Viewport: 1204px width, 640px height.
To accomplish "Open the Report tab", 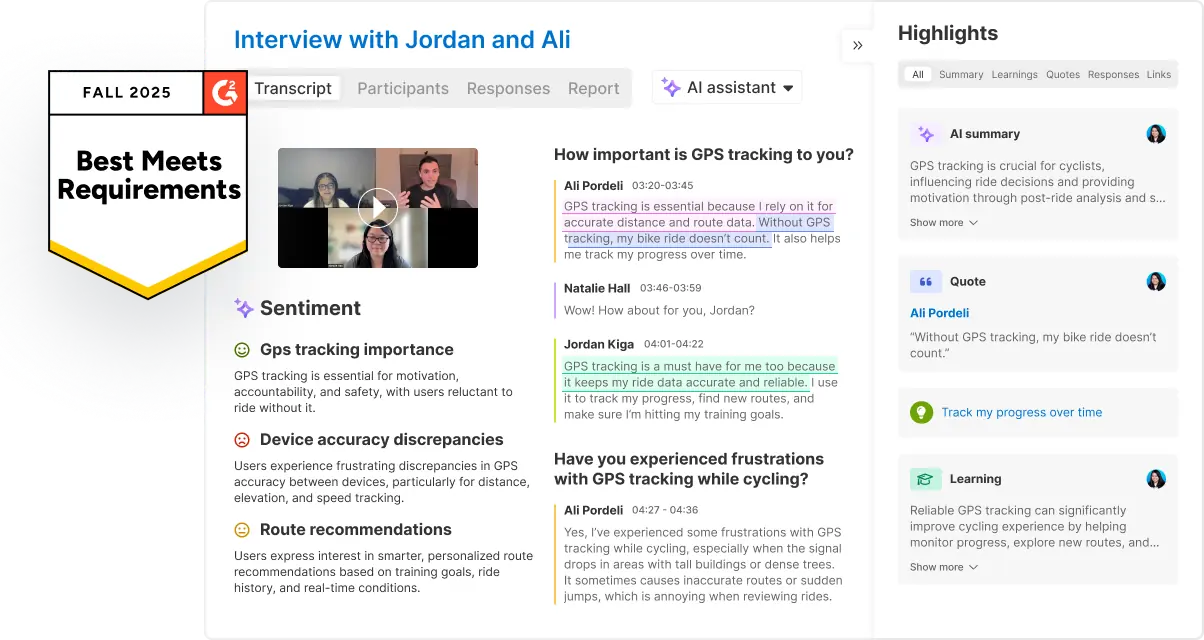I will (x=593, y=88).
